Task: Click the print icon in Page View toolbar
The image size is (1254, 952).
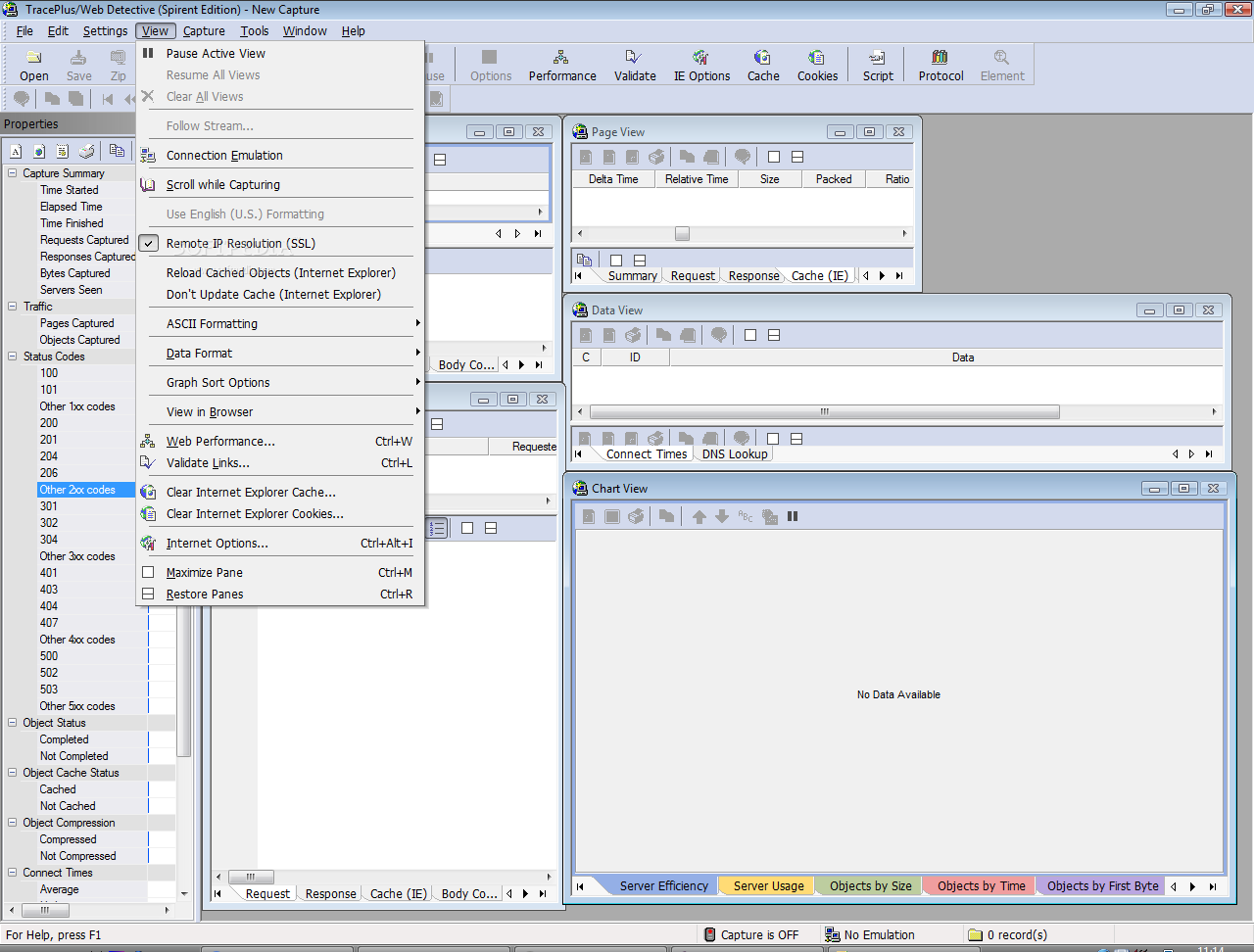Action: pyautogui.click(x=656, y=157)
